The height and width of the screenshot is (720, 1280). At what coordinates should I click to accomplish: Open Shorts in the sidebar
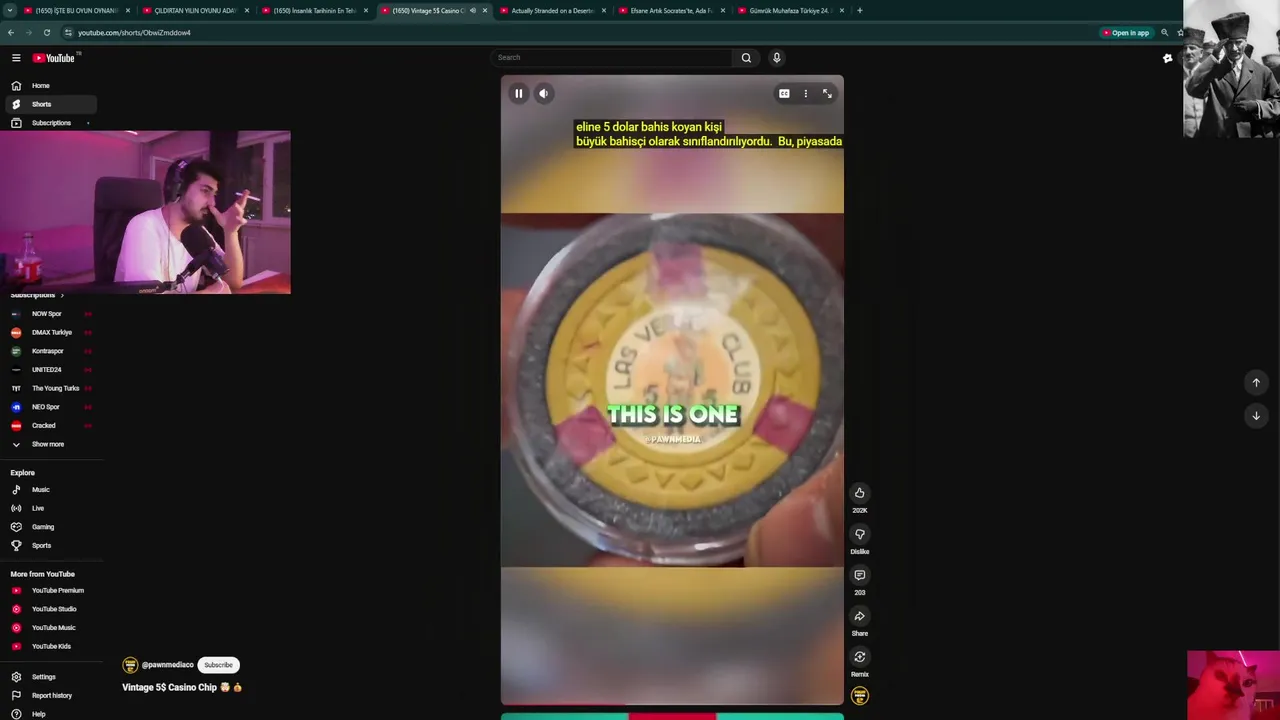pos(50,104)
